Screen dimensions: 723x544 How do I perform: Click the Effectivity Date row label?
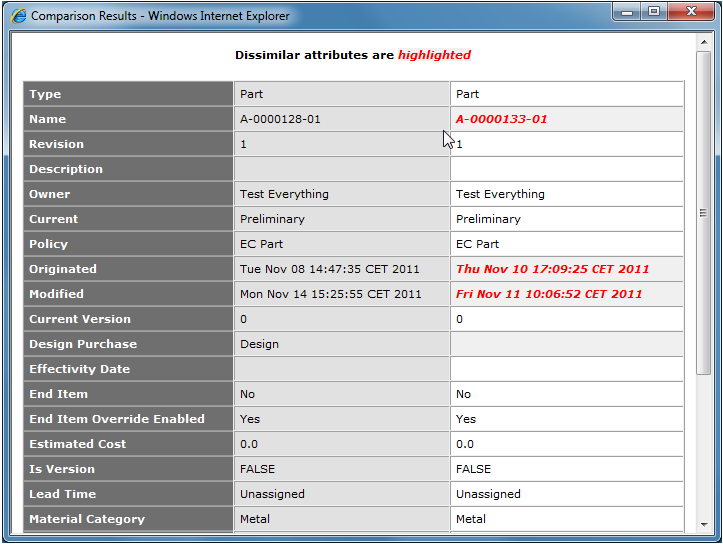point(79,369)
